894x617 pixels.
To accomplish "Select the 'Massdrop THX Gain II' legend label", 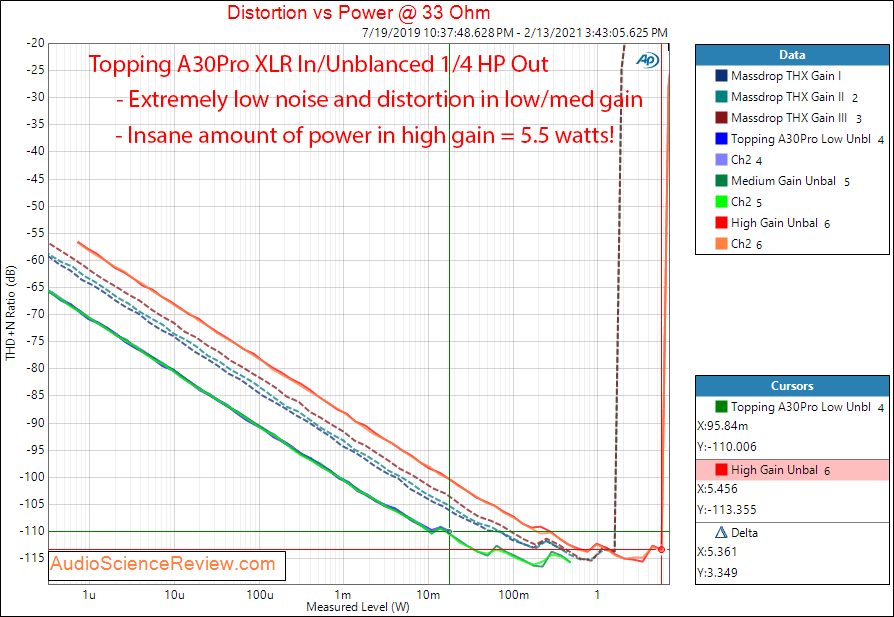I will tap(787, 97).
